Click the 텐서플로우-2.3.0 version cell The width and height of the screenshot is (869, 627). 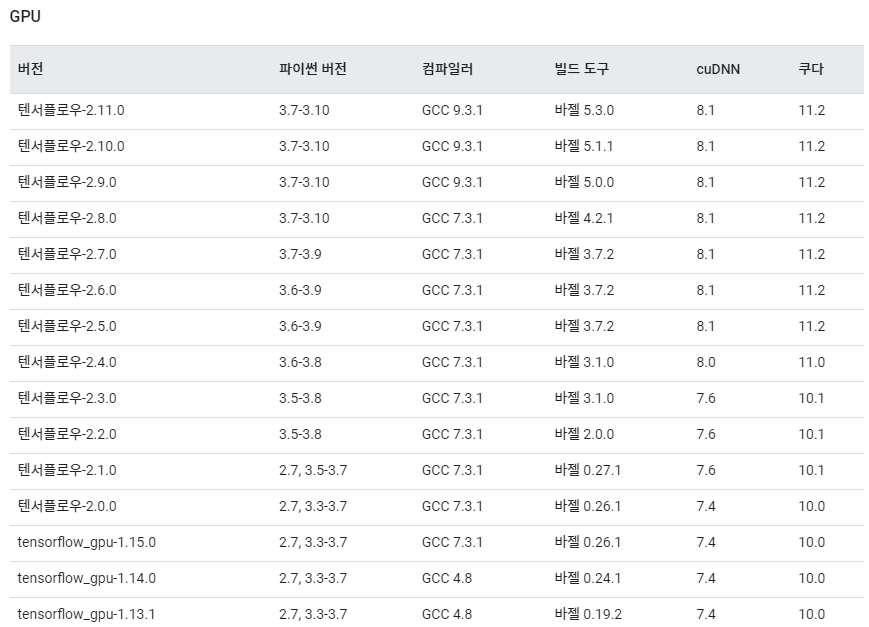[67, 398]
